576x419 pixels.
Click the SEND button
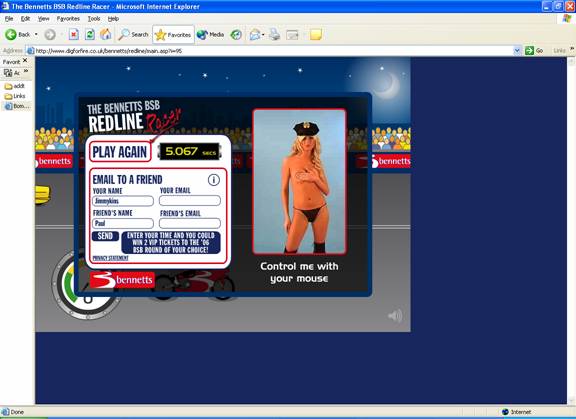tap(105, 236)
